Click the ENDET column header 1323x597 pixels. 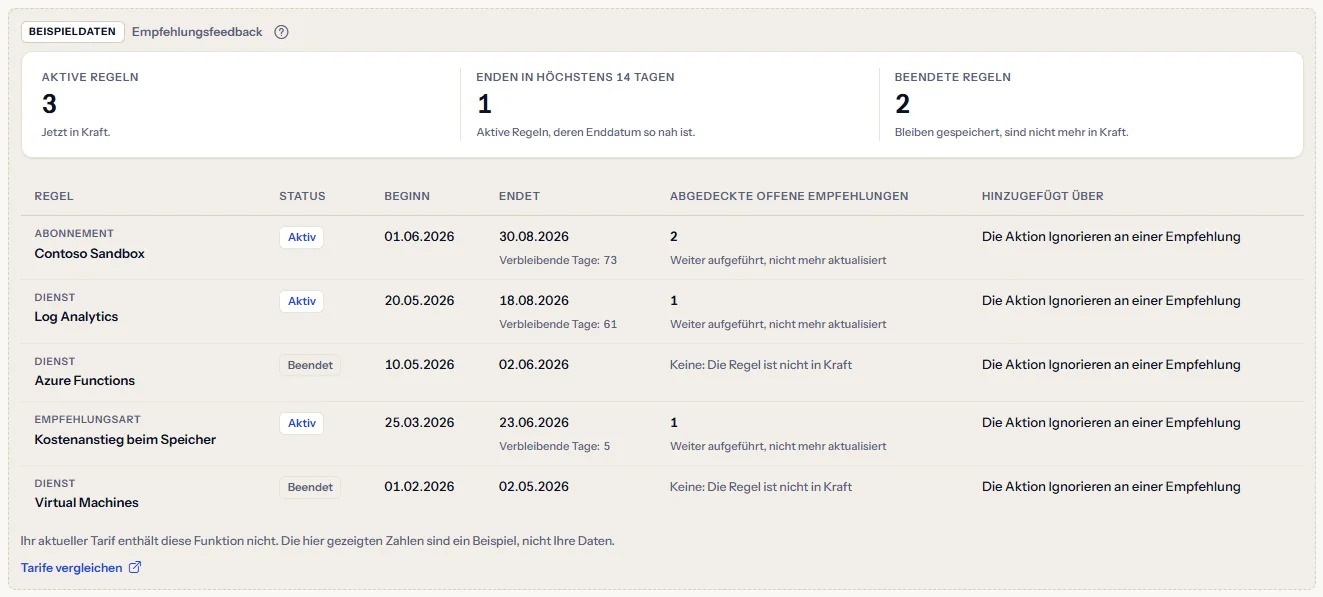point(519,196)
